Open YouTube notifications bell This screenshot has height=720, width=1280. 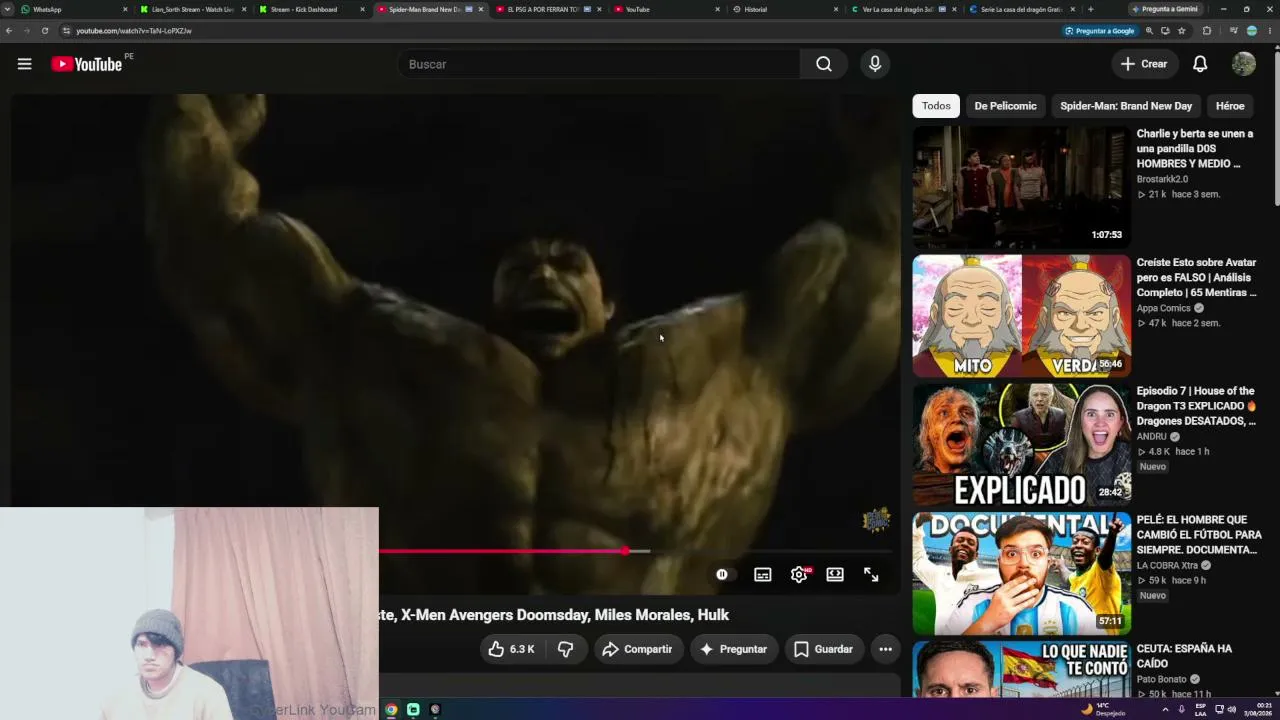[x=1200, y=64]
